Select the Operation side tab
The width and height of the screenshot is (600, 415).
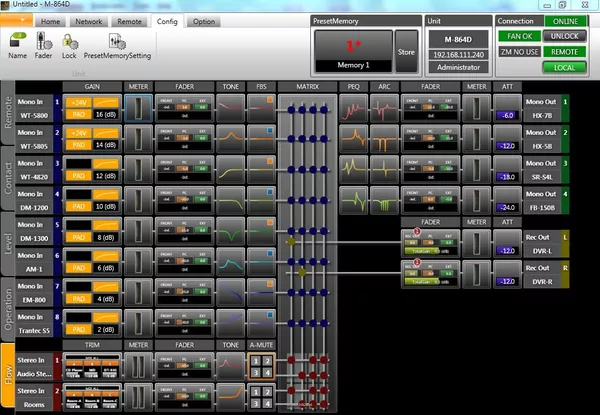coord(8,309)
